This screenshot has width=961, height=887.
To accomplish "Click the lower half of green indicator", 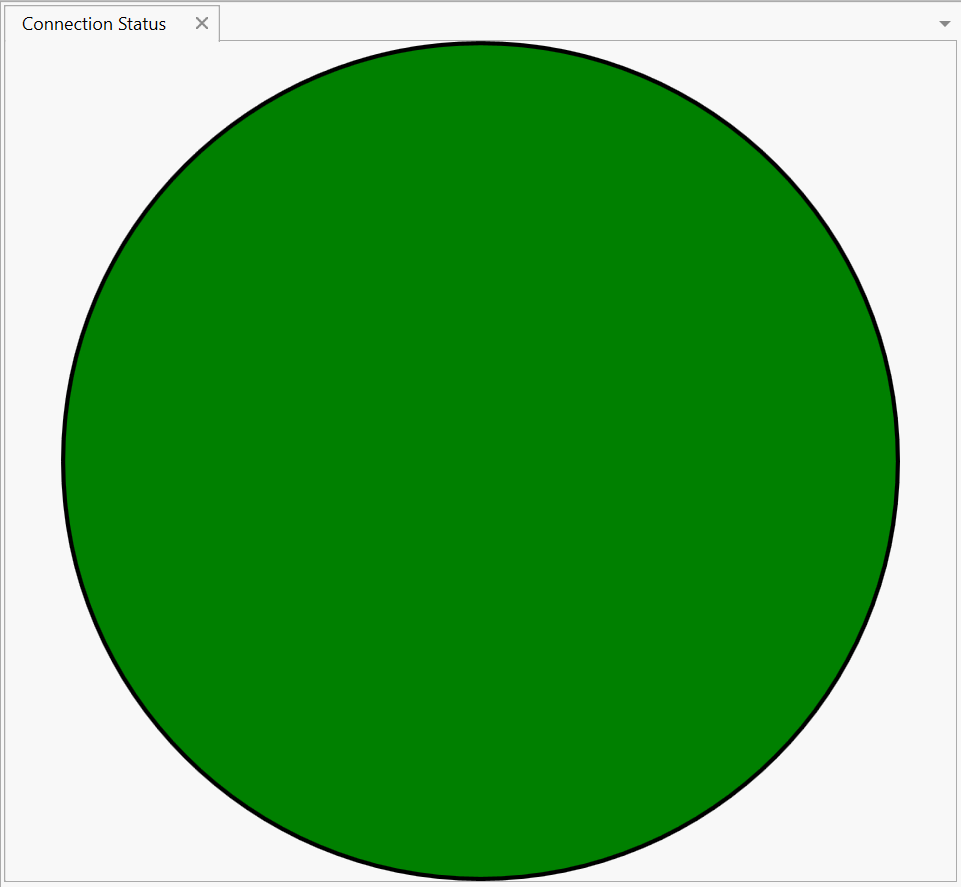I will pos(480,670).
